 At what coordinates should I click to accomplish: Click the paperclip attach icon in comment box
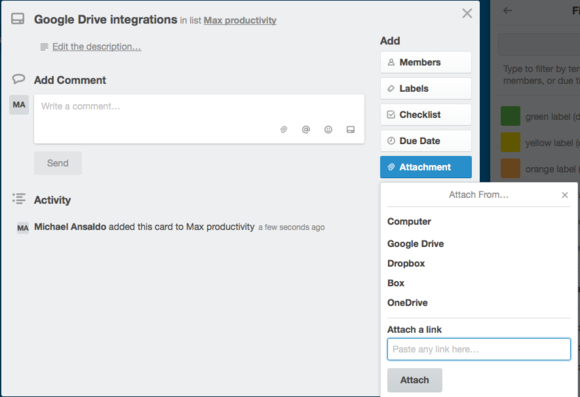pos(283,129)
